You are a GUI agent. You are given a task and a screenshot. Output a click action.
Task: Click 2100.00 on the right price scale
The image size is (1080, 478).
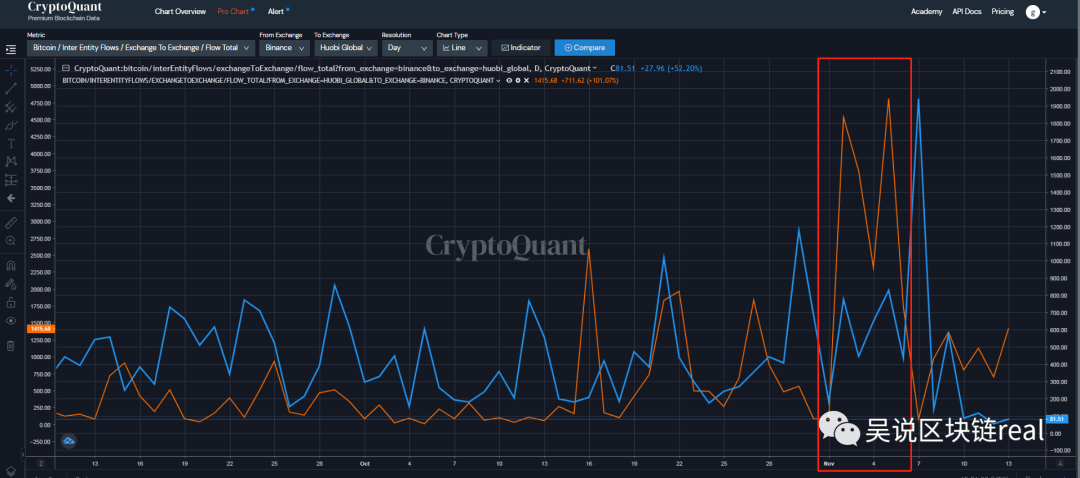click(1059, 72)
